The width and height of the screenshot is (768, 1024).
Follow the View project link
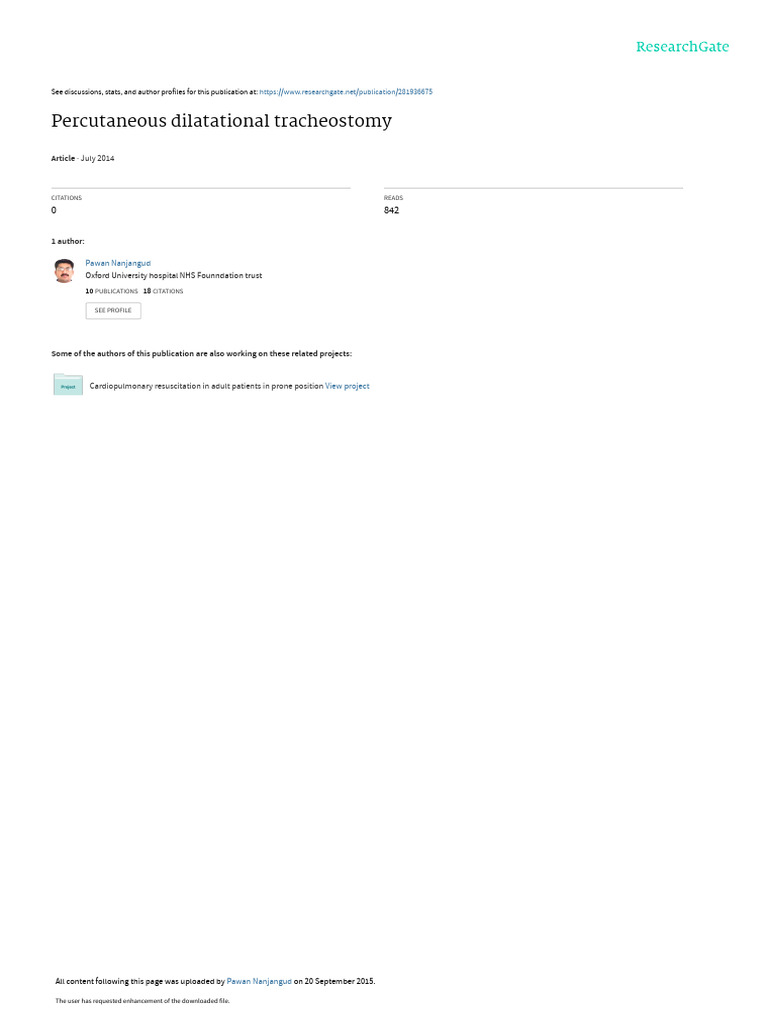pyautogui.click(x=347, y=386)
